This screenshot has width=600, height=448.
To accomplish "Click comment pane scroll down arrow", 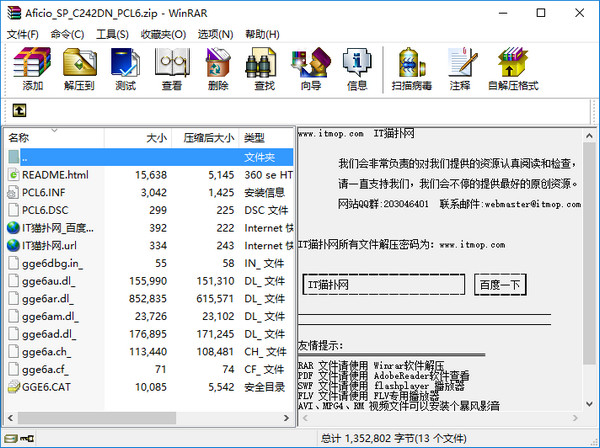I will (589, 404).
